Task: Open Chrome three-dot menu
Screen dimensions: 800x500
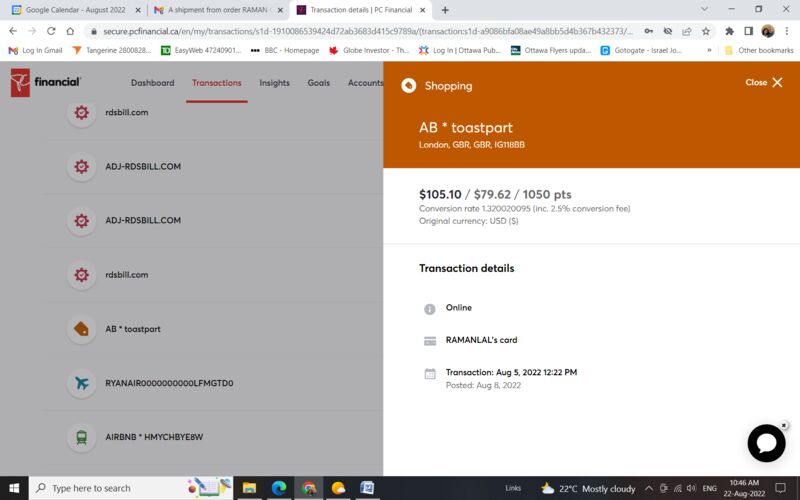Action: (787, 31)
